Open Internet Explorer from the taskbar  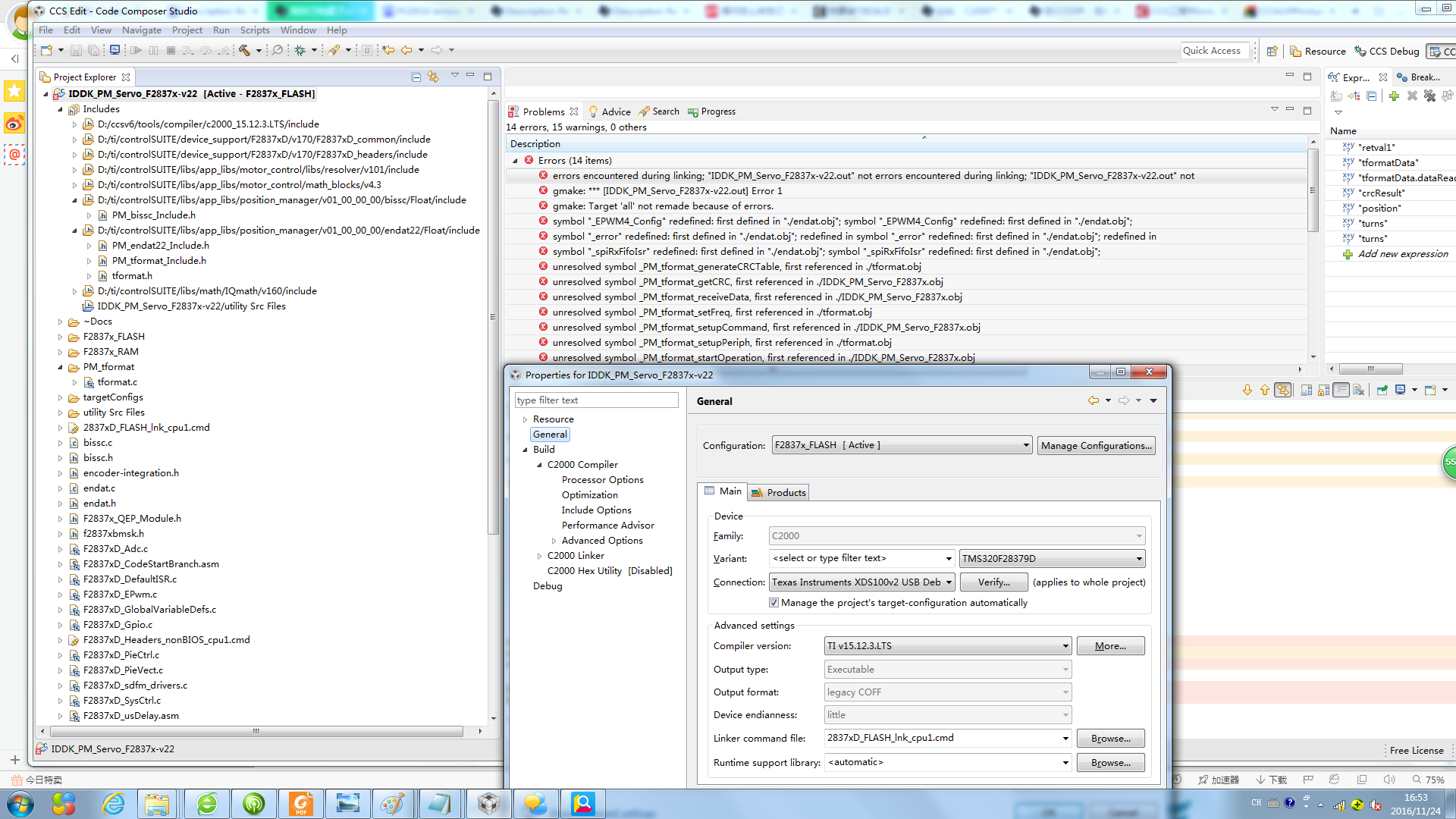click(x=113, y=804)
